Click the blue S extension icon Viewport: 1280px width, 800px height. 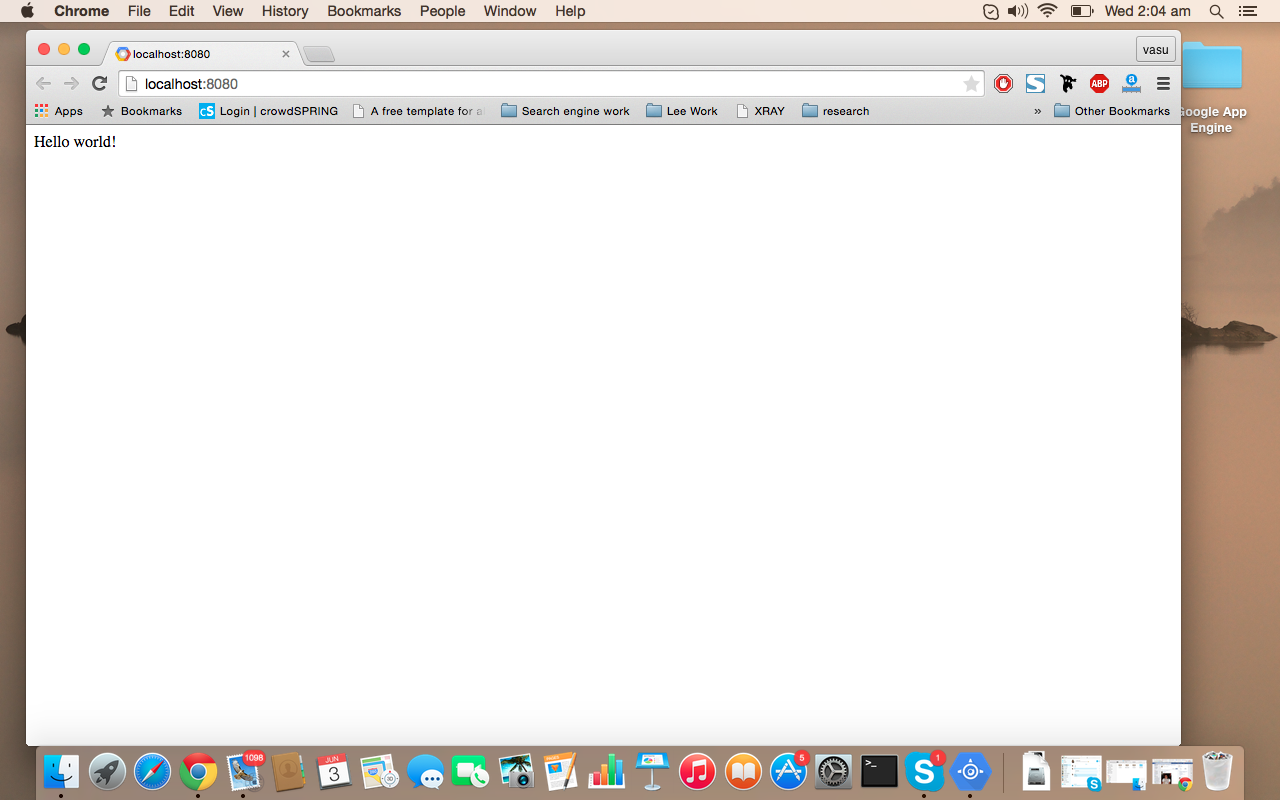[x=1035, y=84]
